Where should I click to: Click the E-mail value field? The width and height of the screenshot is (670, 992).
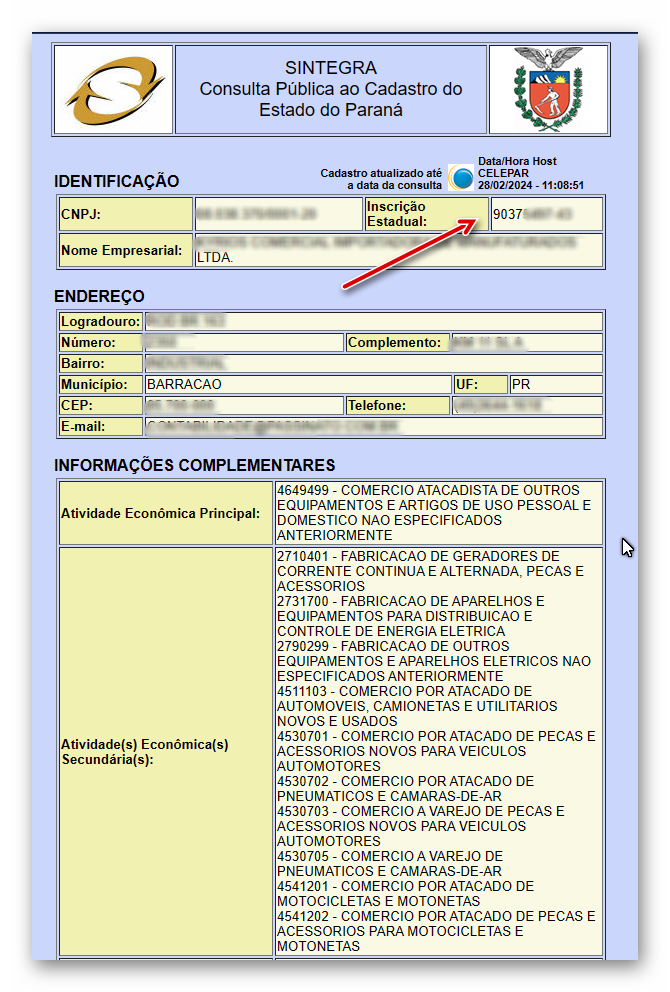tap(373, 427)
